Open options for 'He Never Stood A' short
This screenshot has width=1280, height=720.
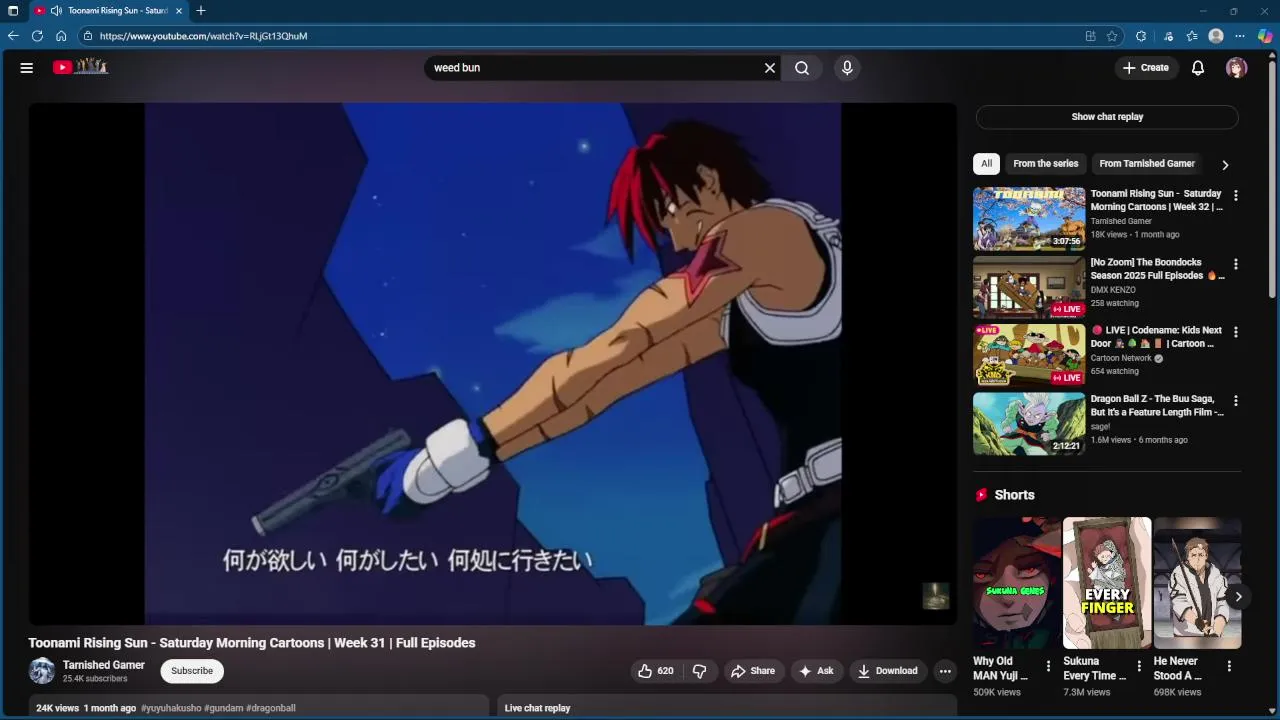pyautogui.click(x=1229, y=666)
